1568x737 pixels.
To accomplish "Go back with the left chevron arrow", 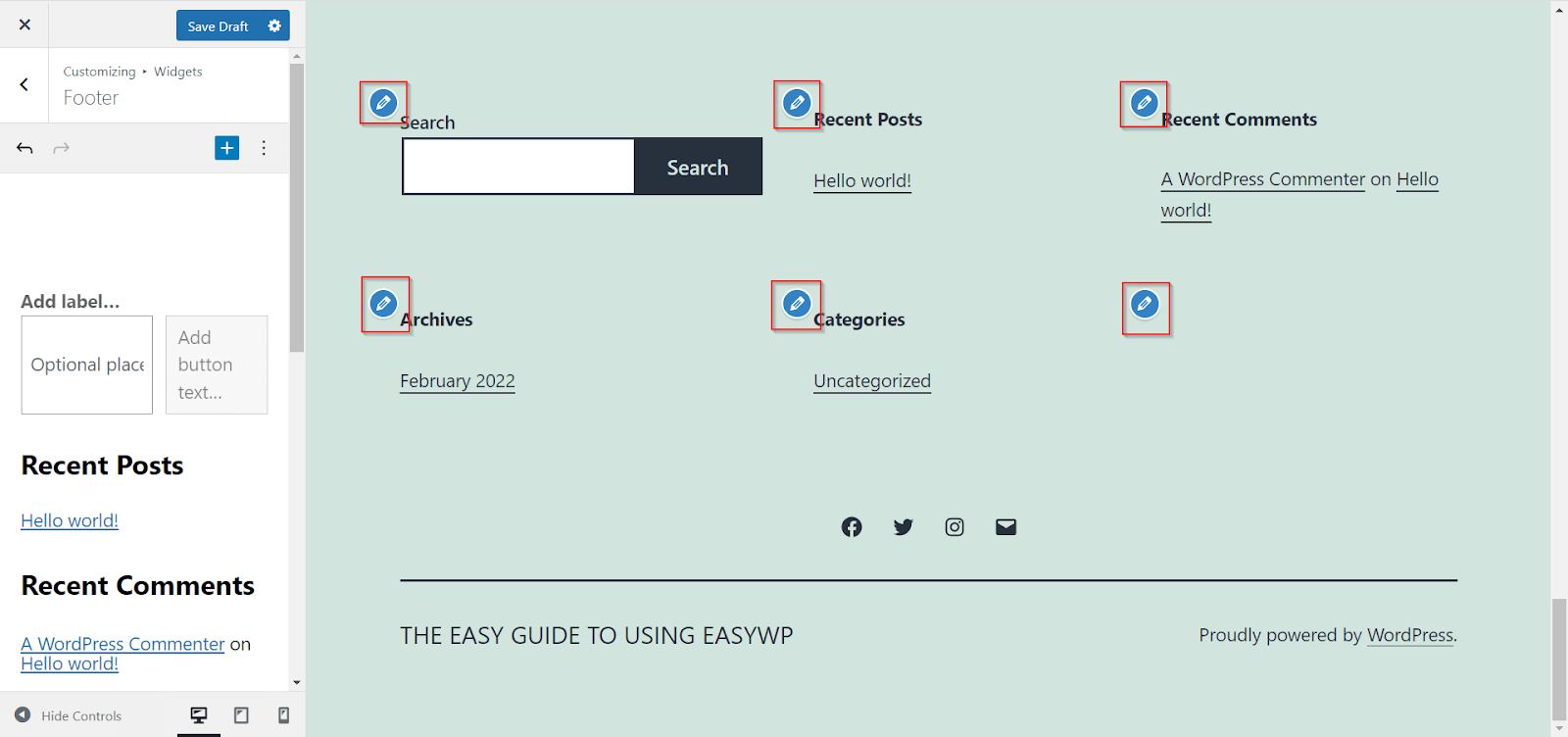I will pyautogui.click(x=24, y=85).
